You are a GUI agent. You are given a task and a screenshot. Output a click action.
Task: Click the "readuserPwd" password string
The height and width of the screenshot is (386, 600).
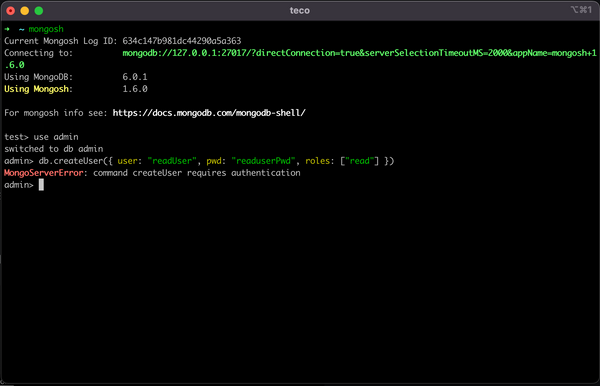[x=263, y=161]
